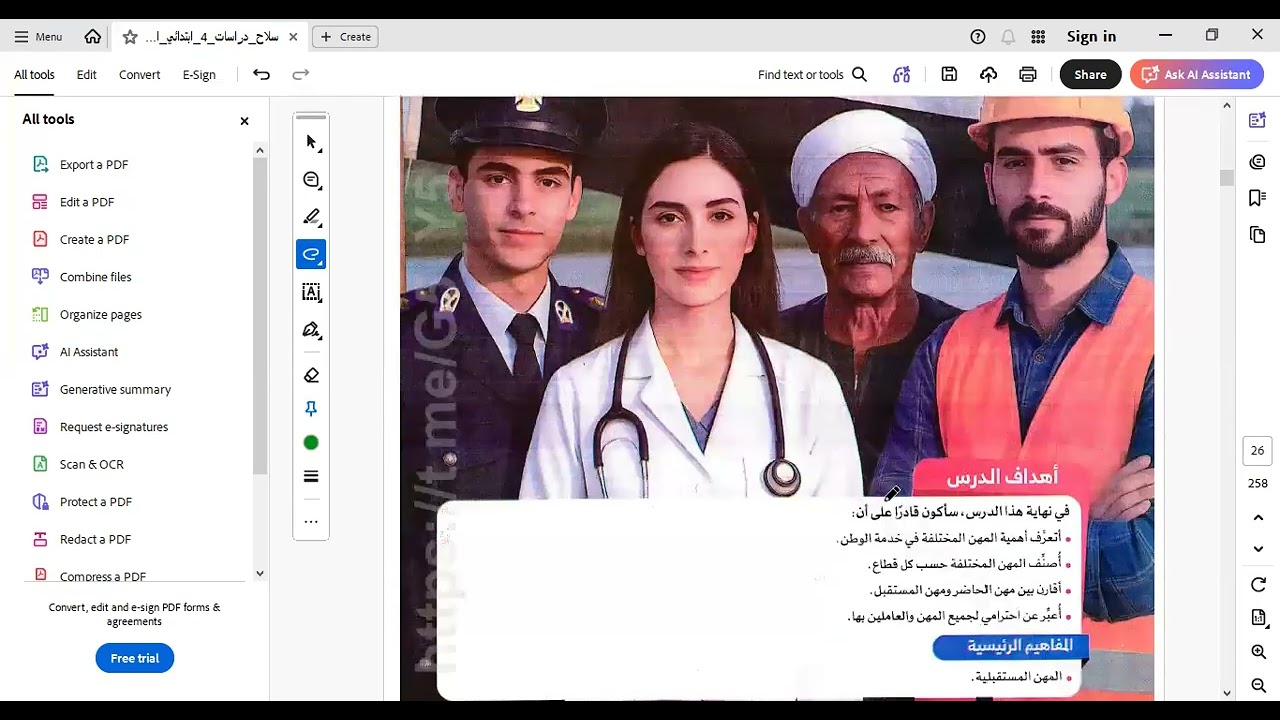Close the All tools panel
1280x720 pixels.
tap(244, 121)
